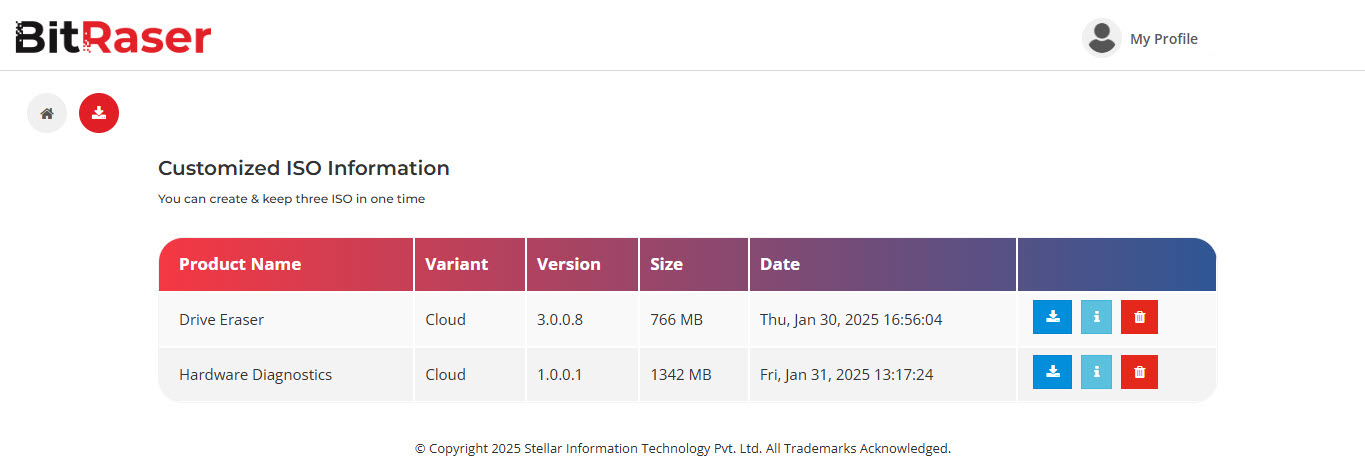Click the Version column header
1365x474 pixels.
(568, 264)
